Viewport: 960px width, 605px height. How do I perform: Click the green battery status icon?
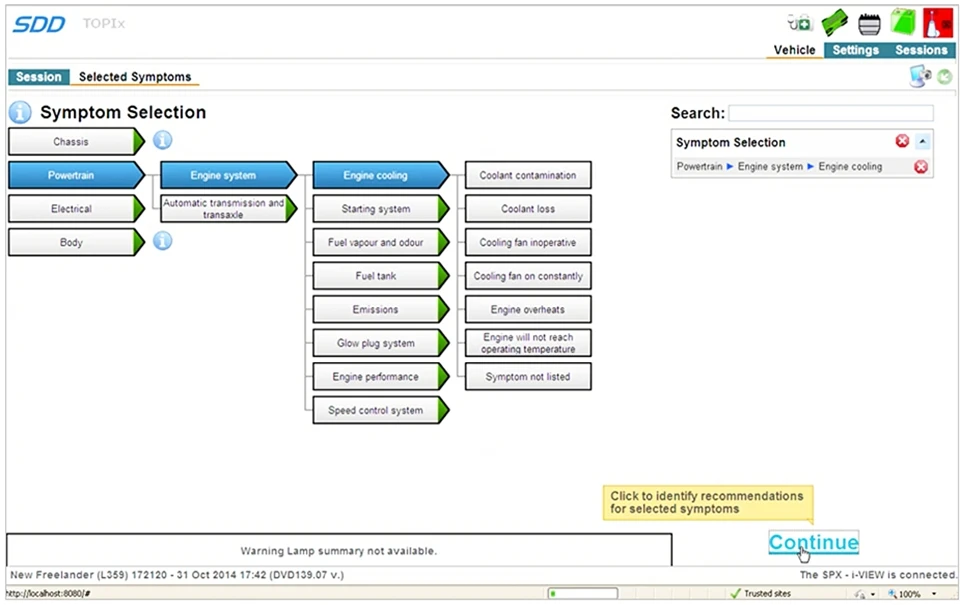pos(903,22)
